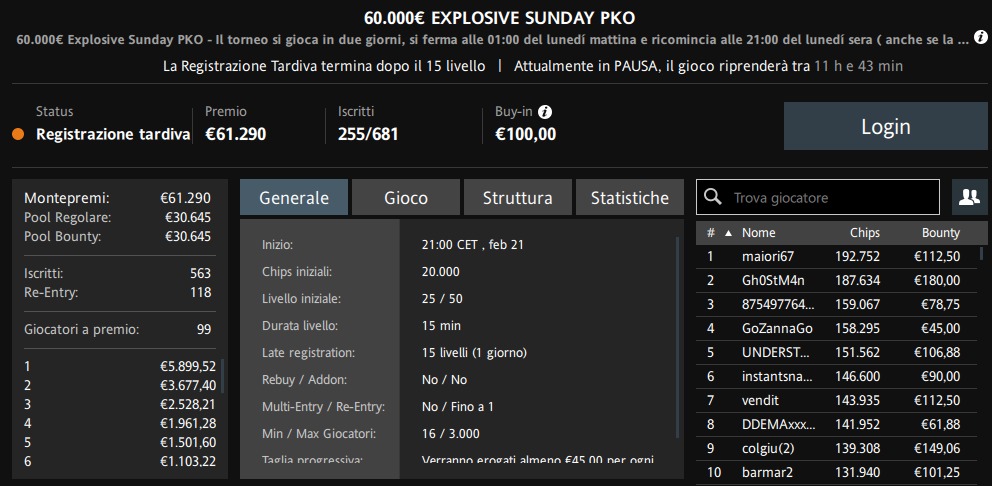Sort players by rank arrow
Image resolution: width=992 pixels, height=486 pixels.
pos(728,233)
